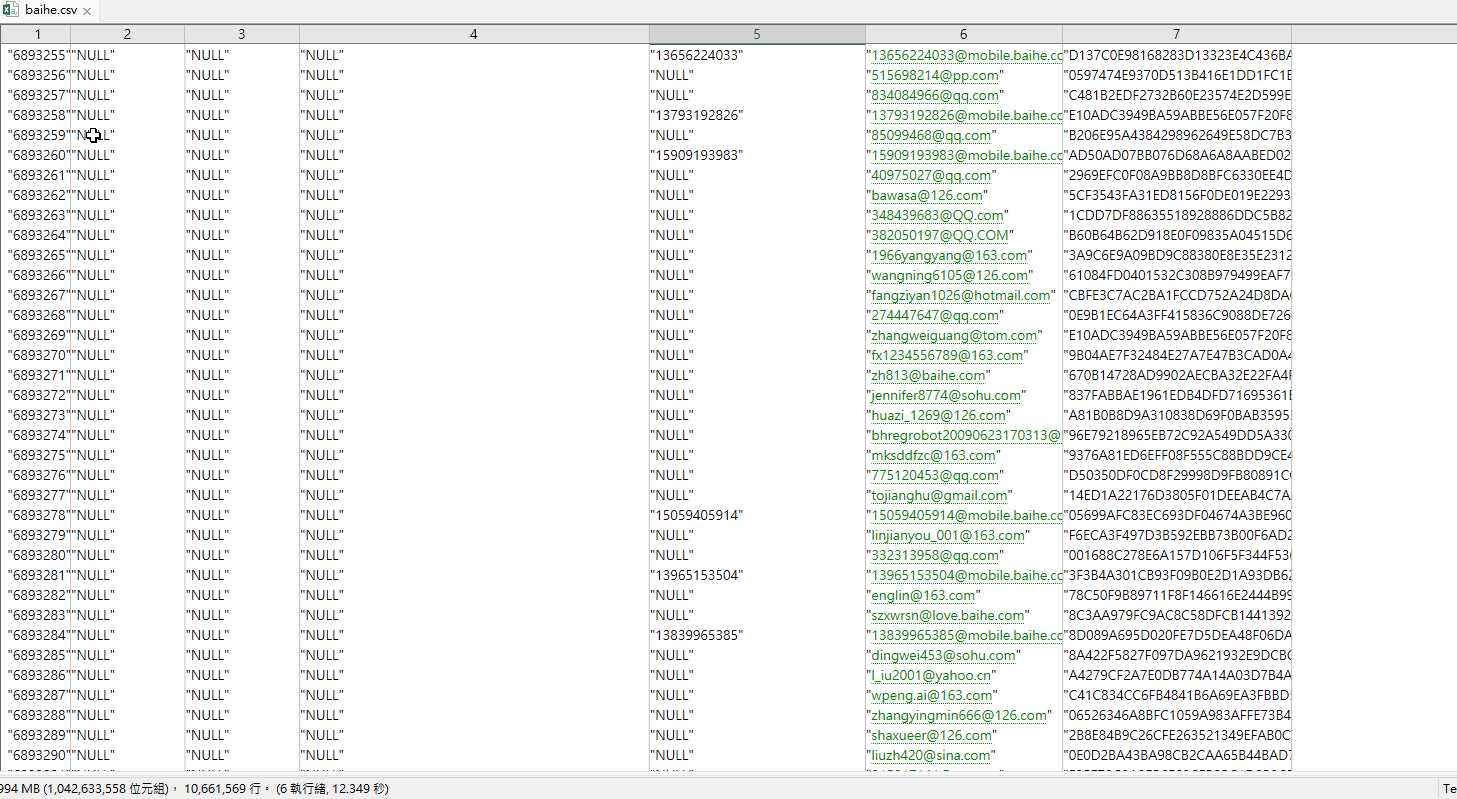Image resolution: width=1457 pixels, height=799 pixels.
Task: Follow the fx1234556789@163.com link
Action: coord(947,356)
